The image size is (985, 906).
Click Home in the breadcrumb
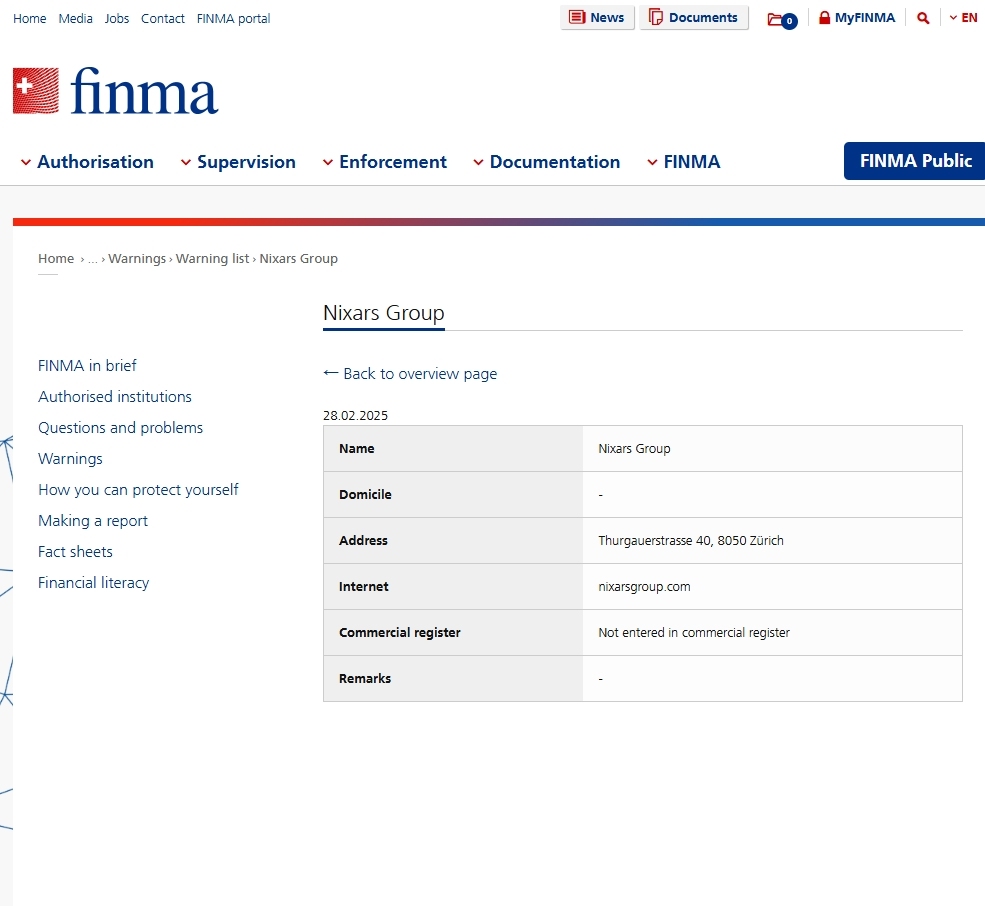(x=56, y=259)
